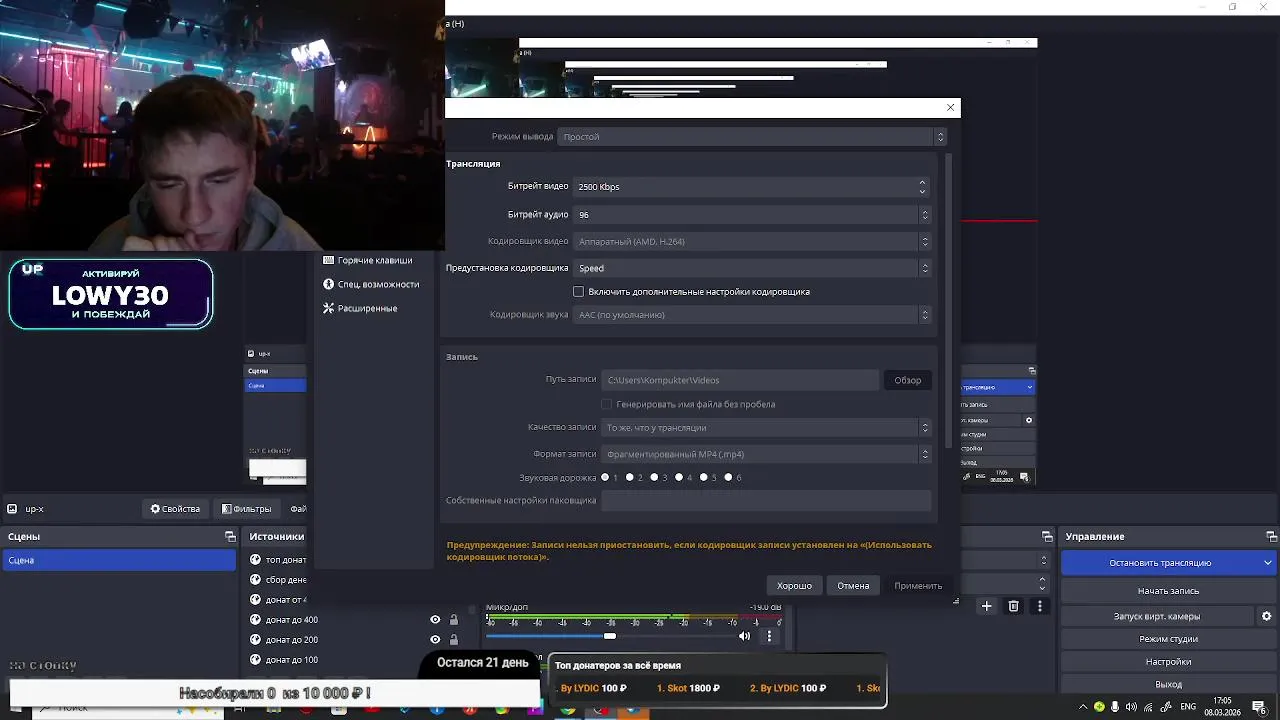This screenshot has width=1280, height=720.
Task: Hide the донат до 400 source
Action: click(435, 620)
